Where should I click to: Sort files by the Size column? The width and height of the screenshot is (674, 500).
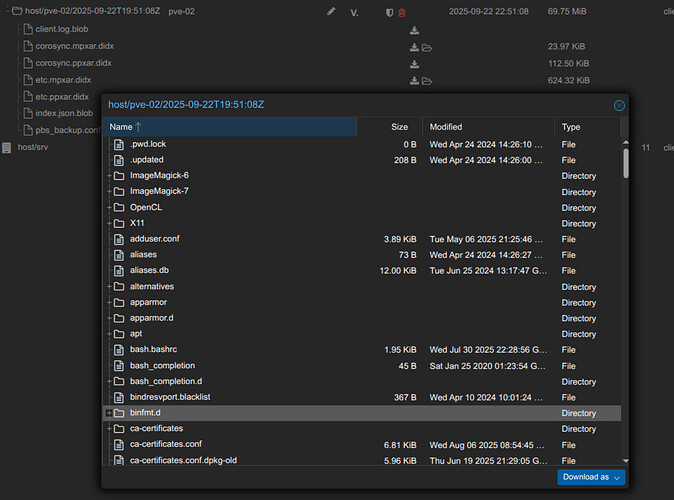click(399, 127)
